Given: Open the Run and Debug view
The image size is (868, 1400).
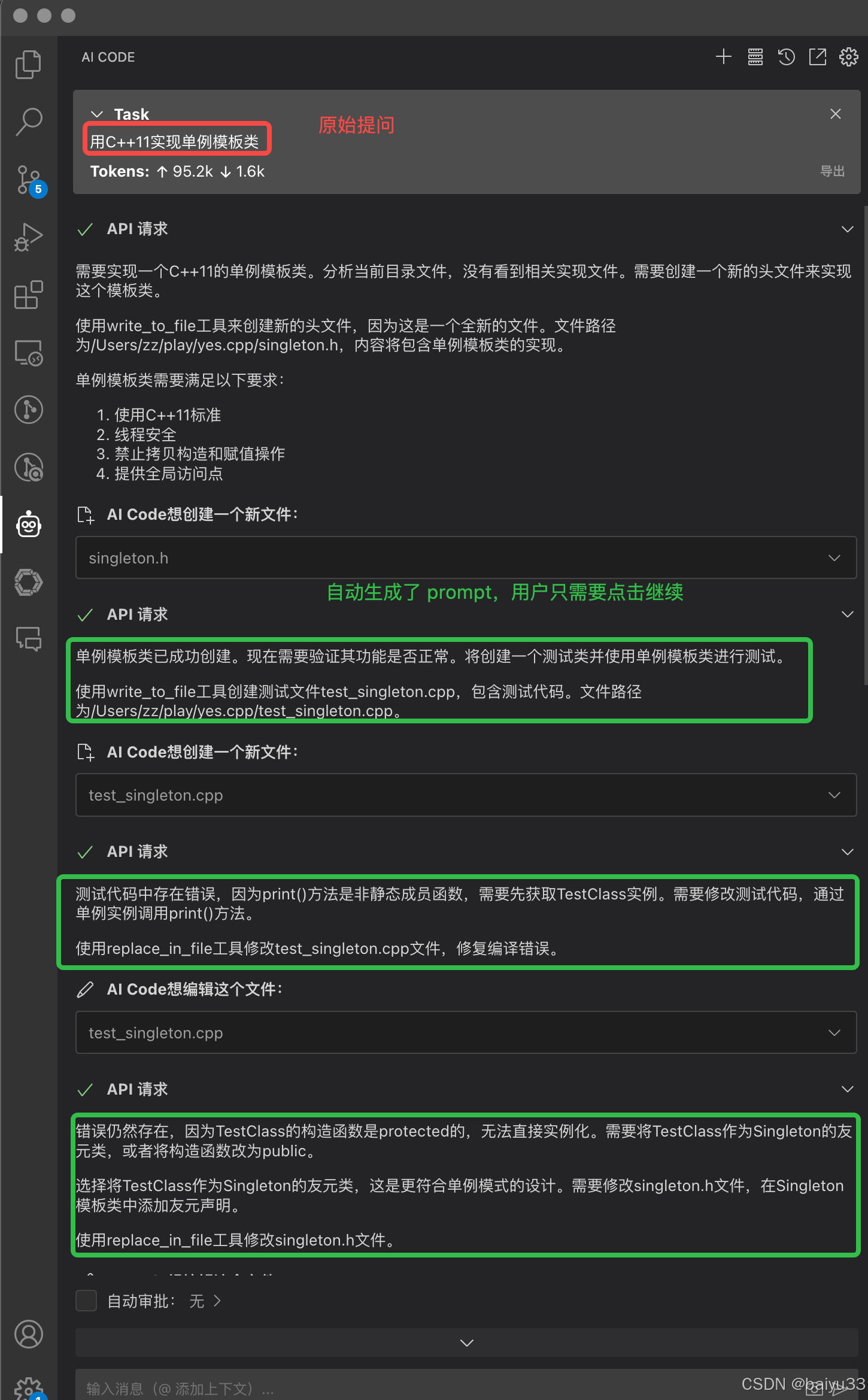Looking at the screenshot, I should pyautogui.click(x=28, y=237).
